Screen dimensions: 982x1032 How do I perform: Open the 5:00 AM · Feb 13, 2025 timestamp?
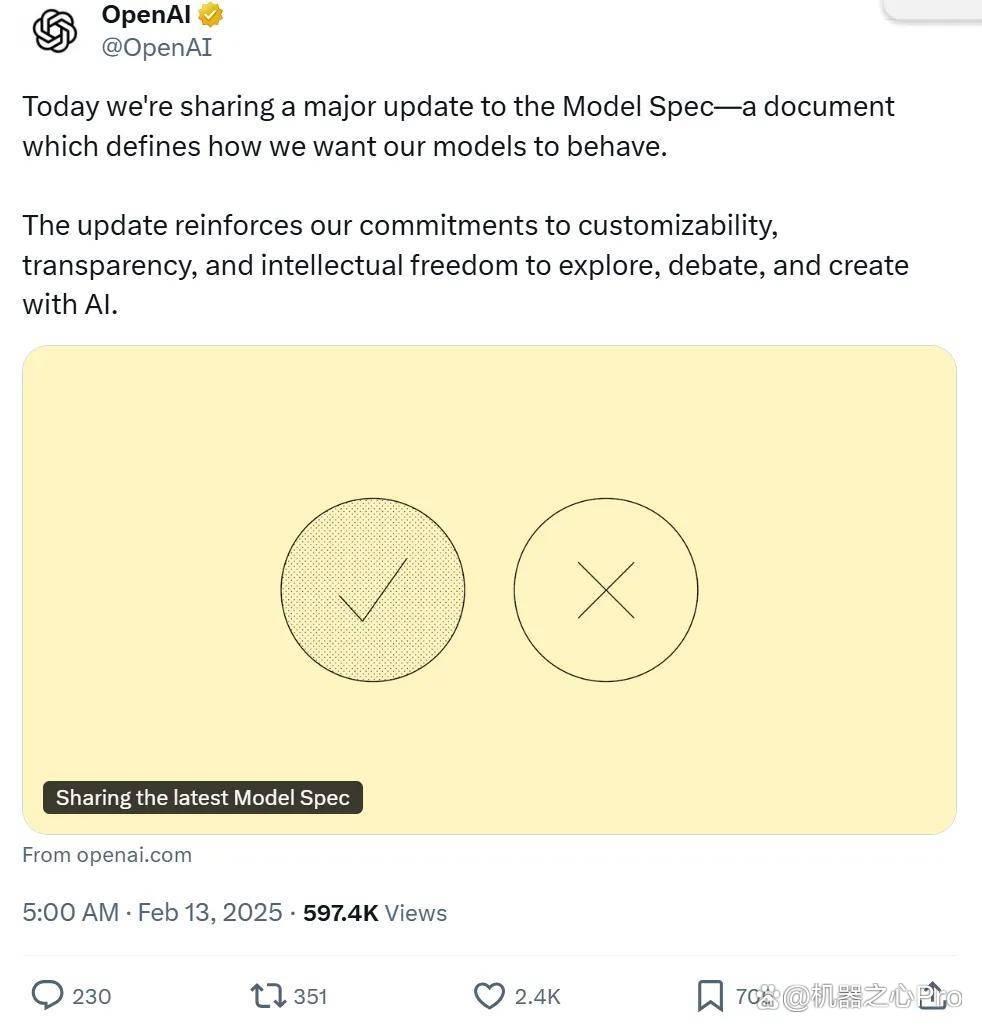tap(152, 913)
